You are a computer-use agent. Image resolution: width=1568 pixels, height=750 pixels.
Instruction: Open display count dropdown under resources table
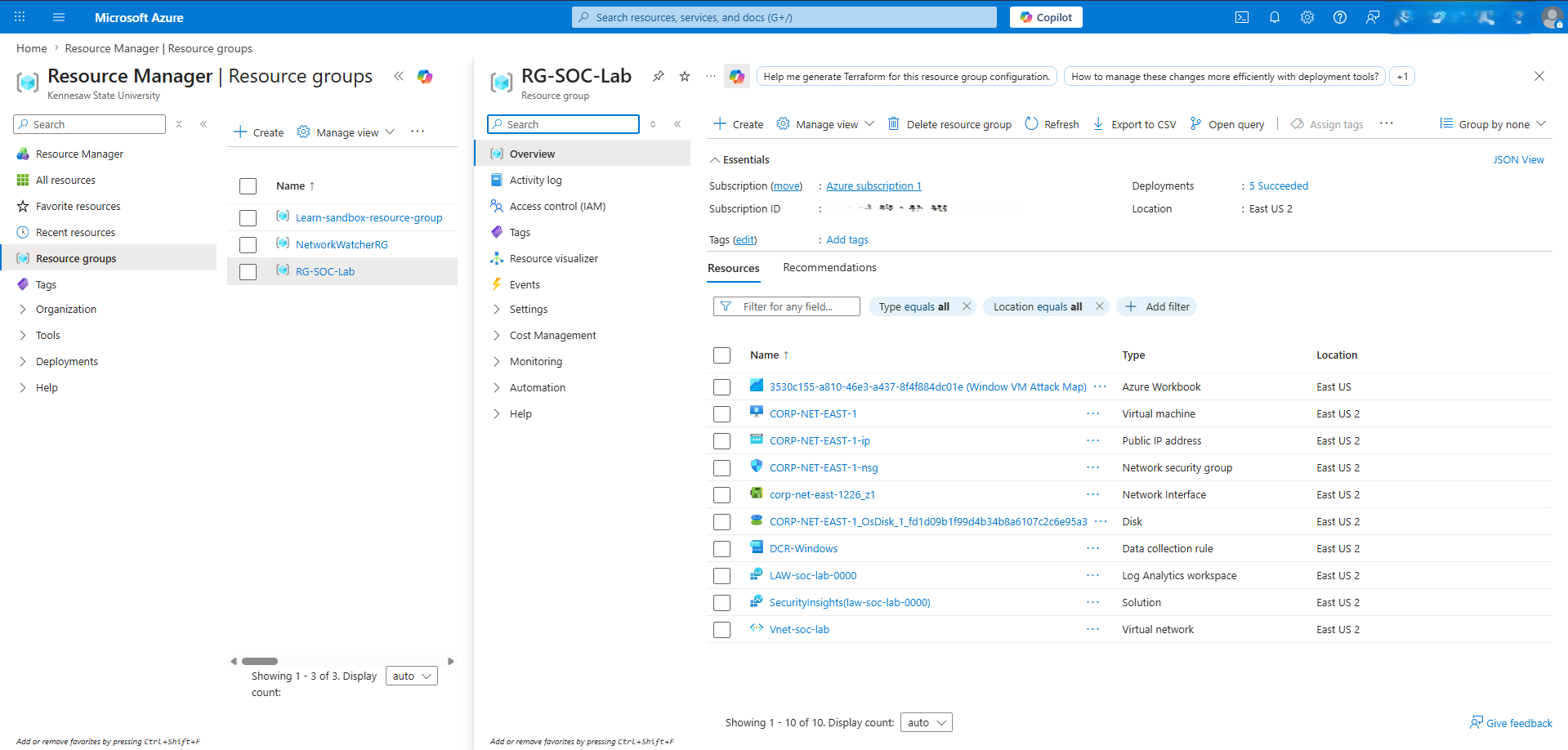[927, 722]
